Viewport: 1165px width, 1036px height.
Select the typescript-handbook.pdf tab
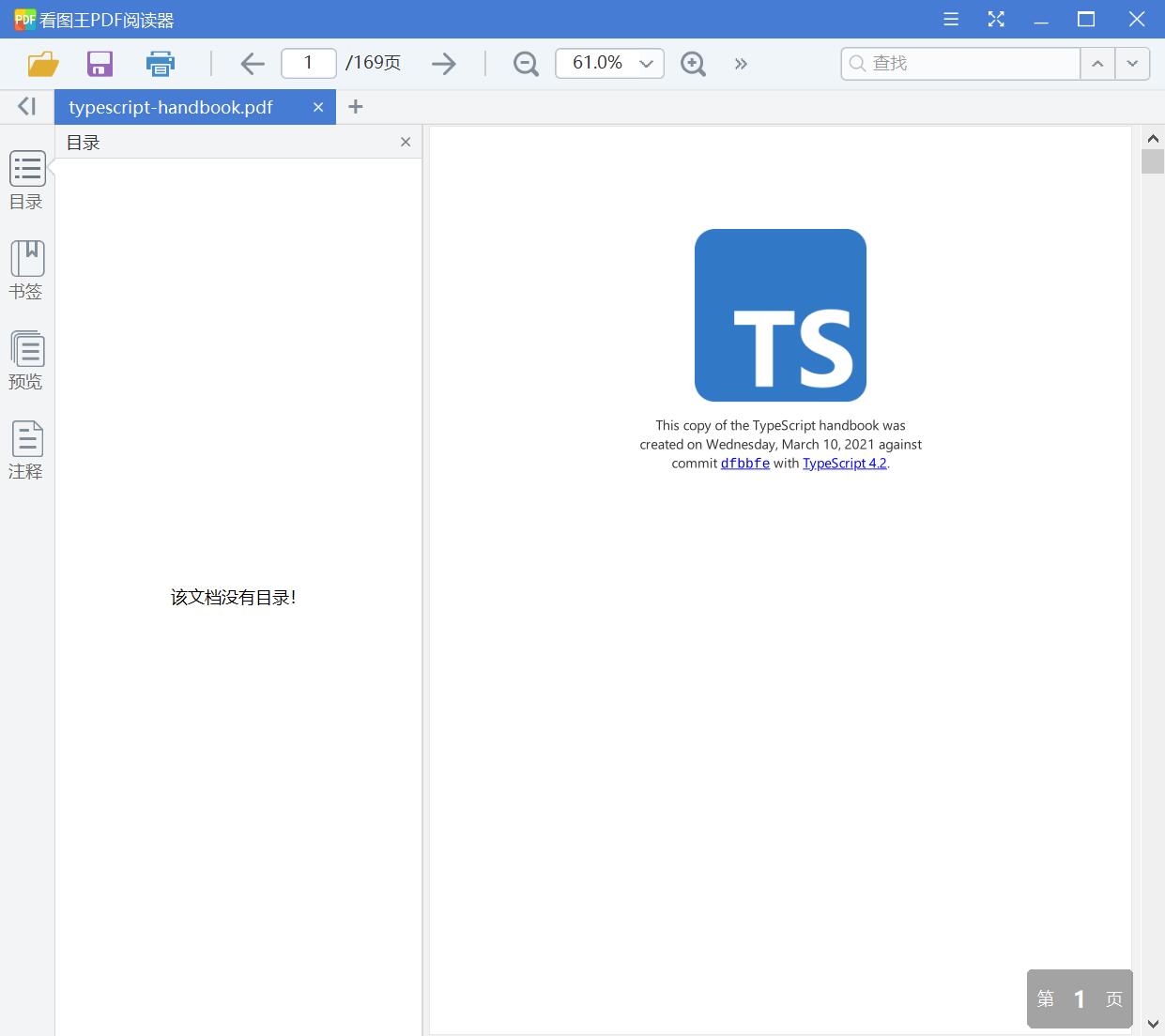pyautogui.click(x=169, y=106)
